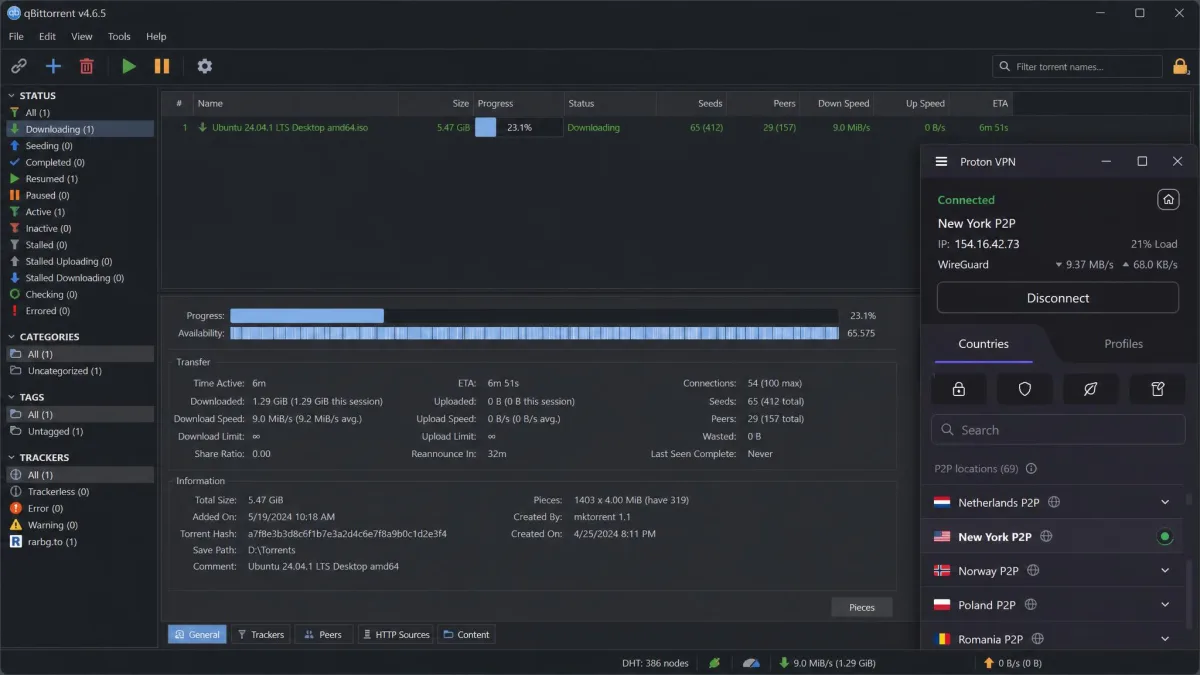Screen dimensions: 1200x675
Task: Click the Kill Switch feature icon
Action: [1091, 389]
